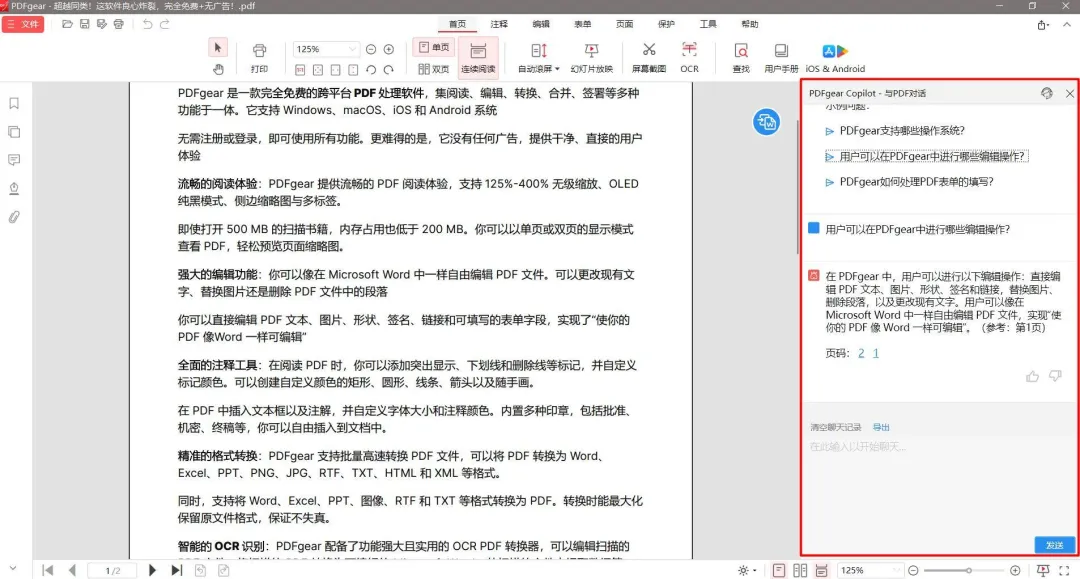Switch to the 首页 tab
Image resolution: width=1080 pixels, height=579 pixels.
[x=457, y=24]
